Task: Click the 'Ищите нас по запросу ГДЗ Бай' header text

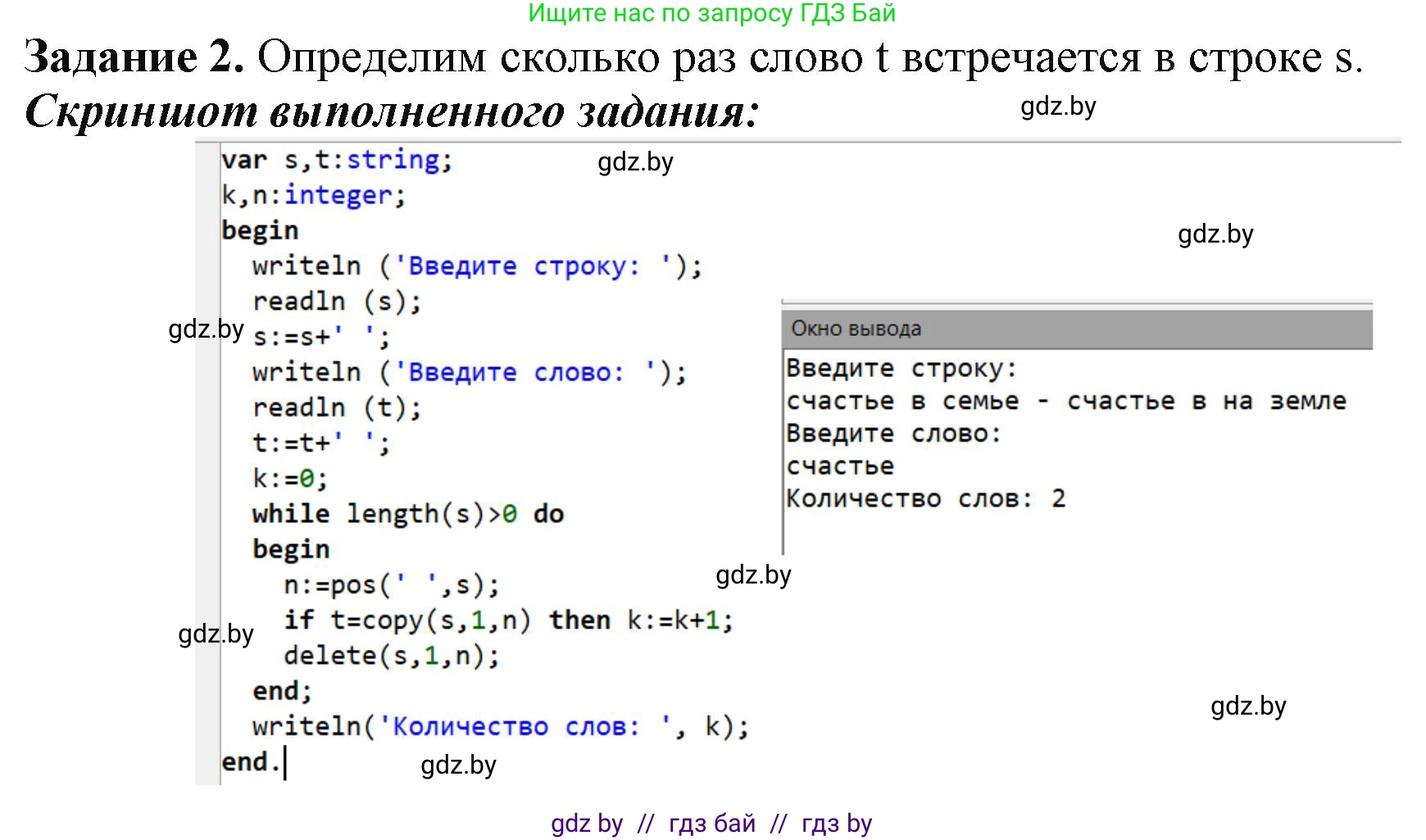Action: [711, 13]
